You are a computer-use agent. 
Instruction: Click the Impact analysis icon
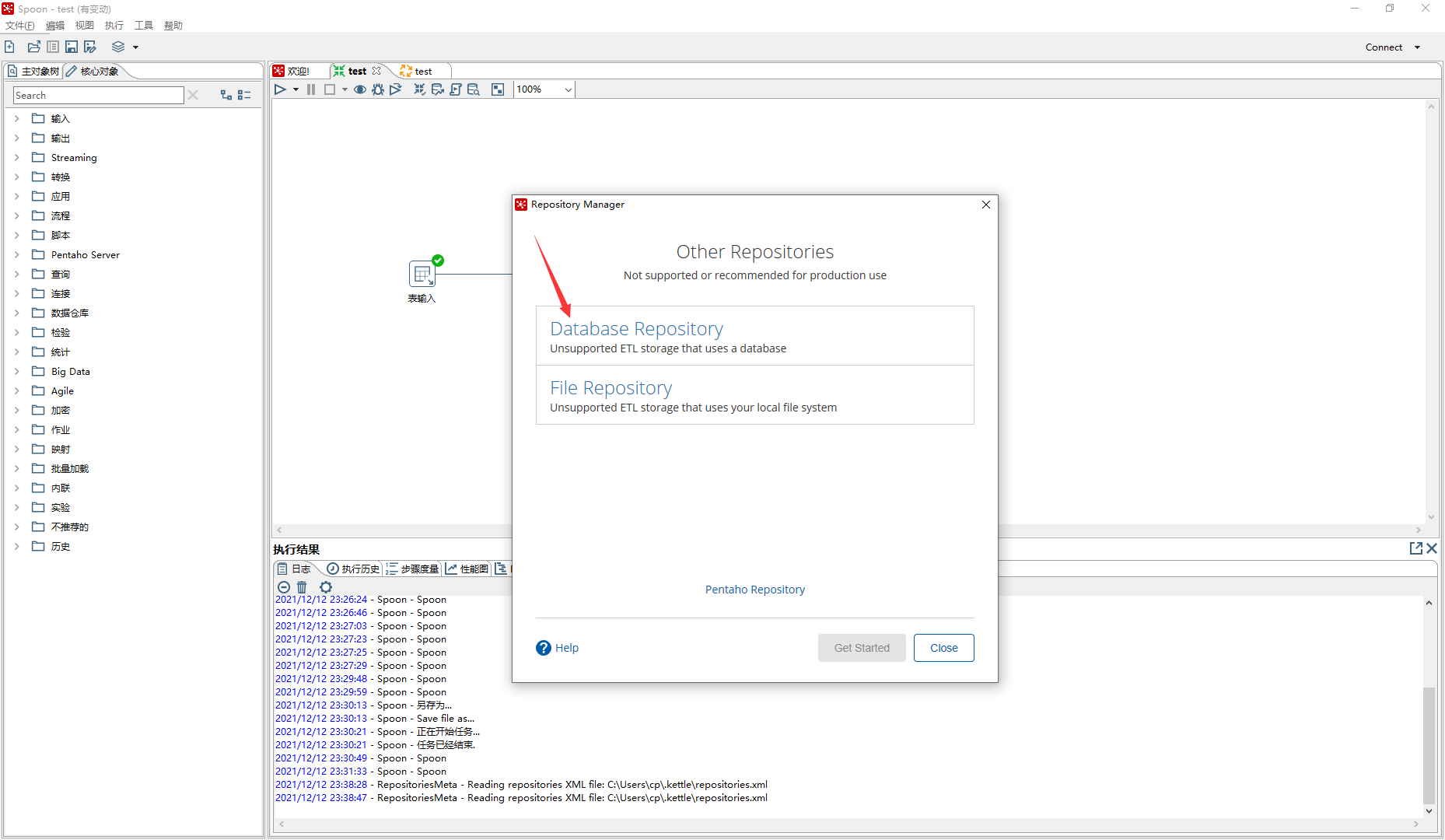[x=438, y=89]
